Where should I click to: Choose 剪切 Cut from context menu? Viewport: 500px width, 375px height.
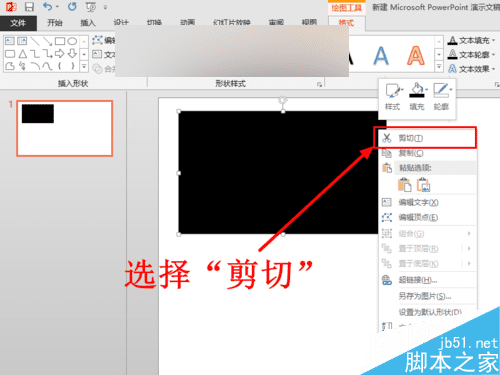point(428,138)
